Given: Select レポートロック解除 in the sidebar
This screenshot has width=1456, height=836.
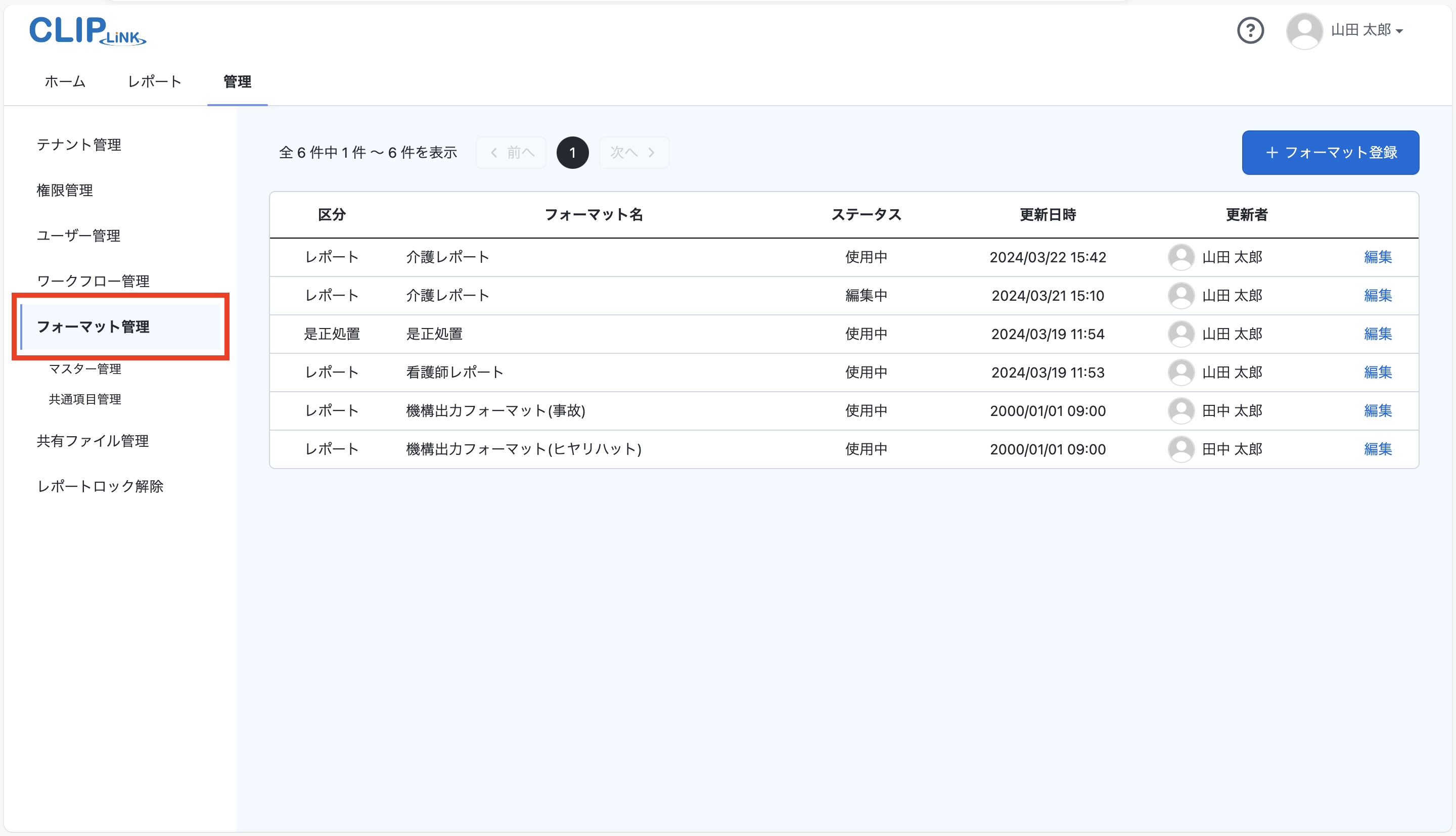Looking at the screenshot, I should [101, 487].
